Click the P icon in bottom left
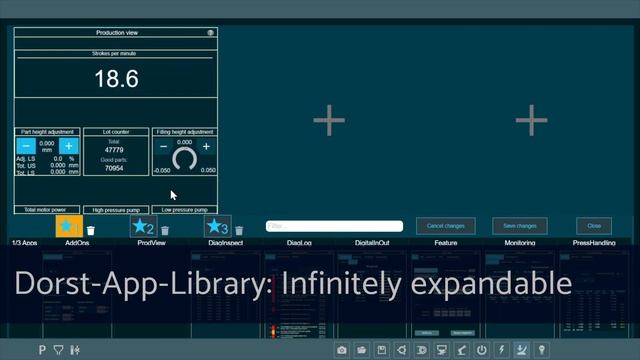 click(42, 350)
